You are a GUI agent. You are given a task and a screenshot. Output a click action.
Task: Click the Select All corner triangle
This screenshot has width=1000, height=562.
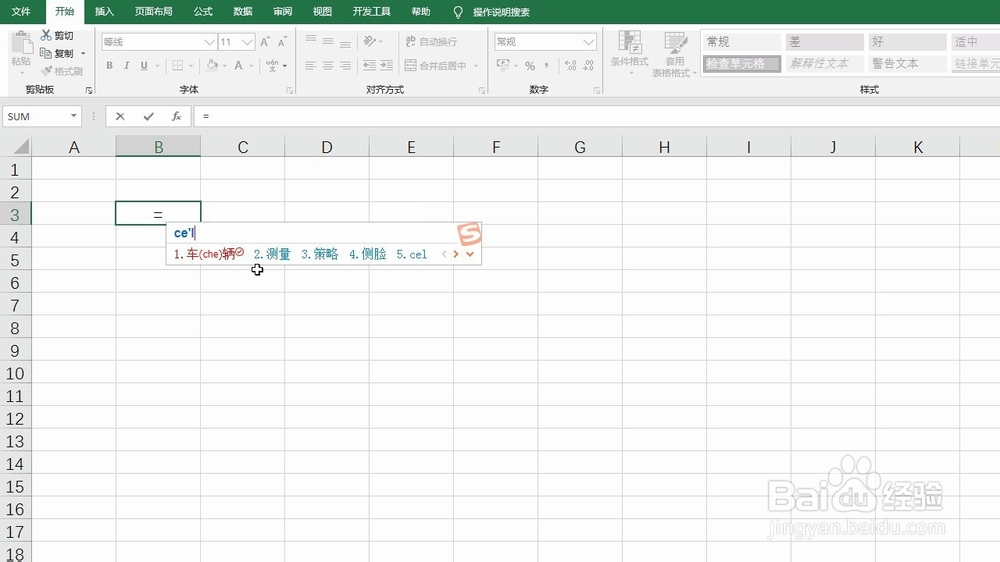tap(21, 147)
